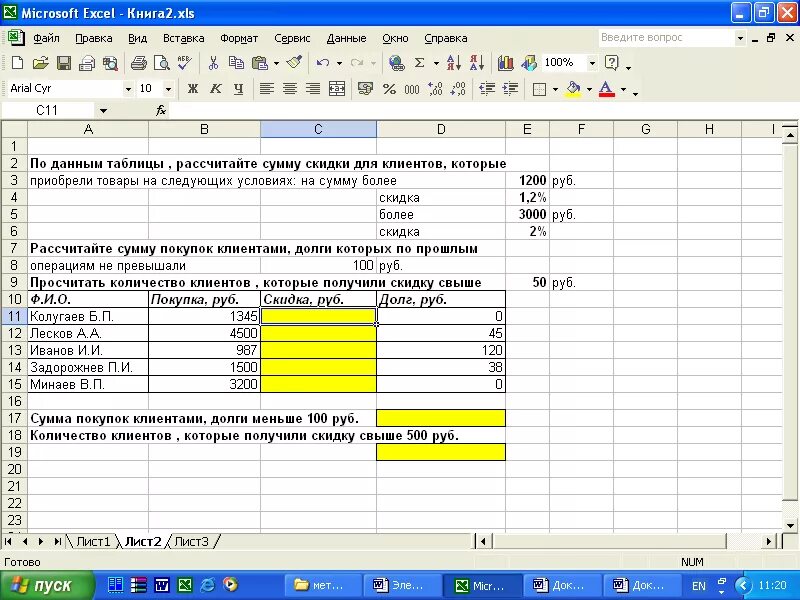The image size is (800, 600).
Task: Apply the yellow fill color bucket
Action: tap(573, 89)
